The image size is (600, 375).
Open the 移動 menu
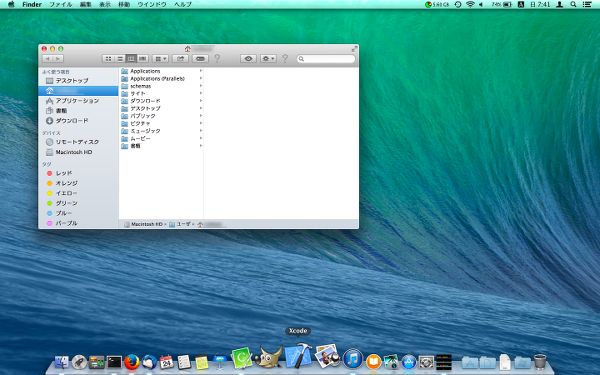124,5
